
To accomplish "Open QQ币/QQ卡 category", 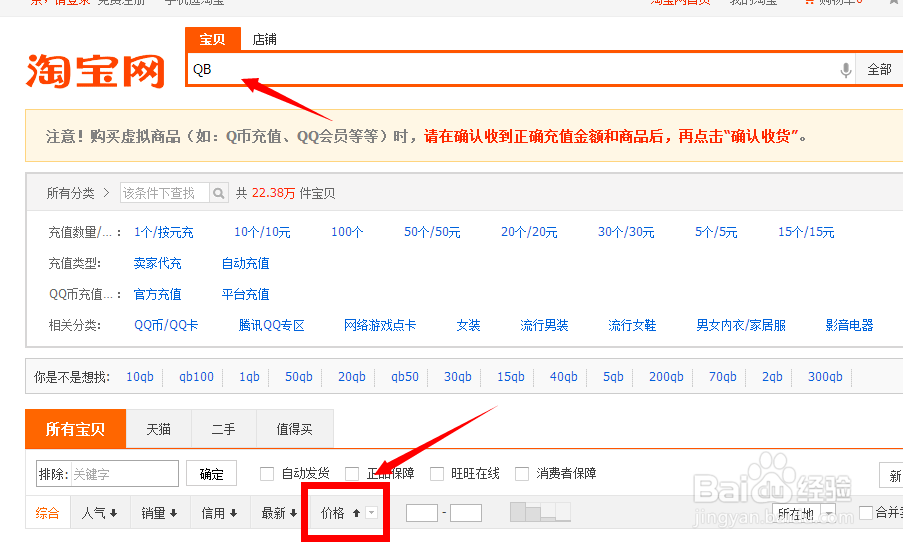I will [x=166, y=325].
